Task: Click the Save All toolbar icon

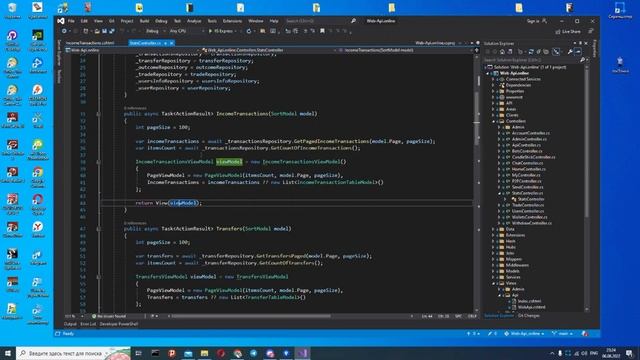Action: 112,31
